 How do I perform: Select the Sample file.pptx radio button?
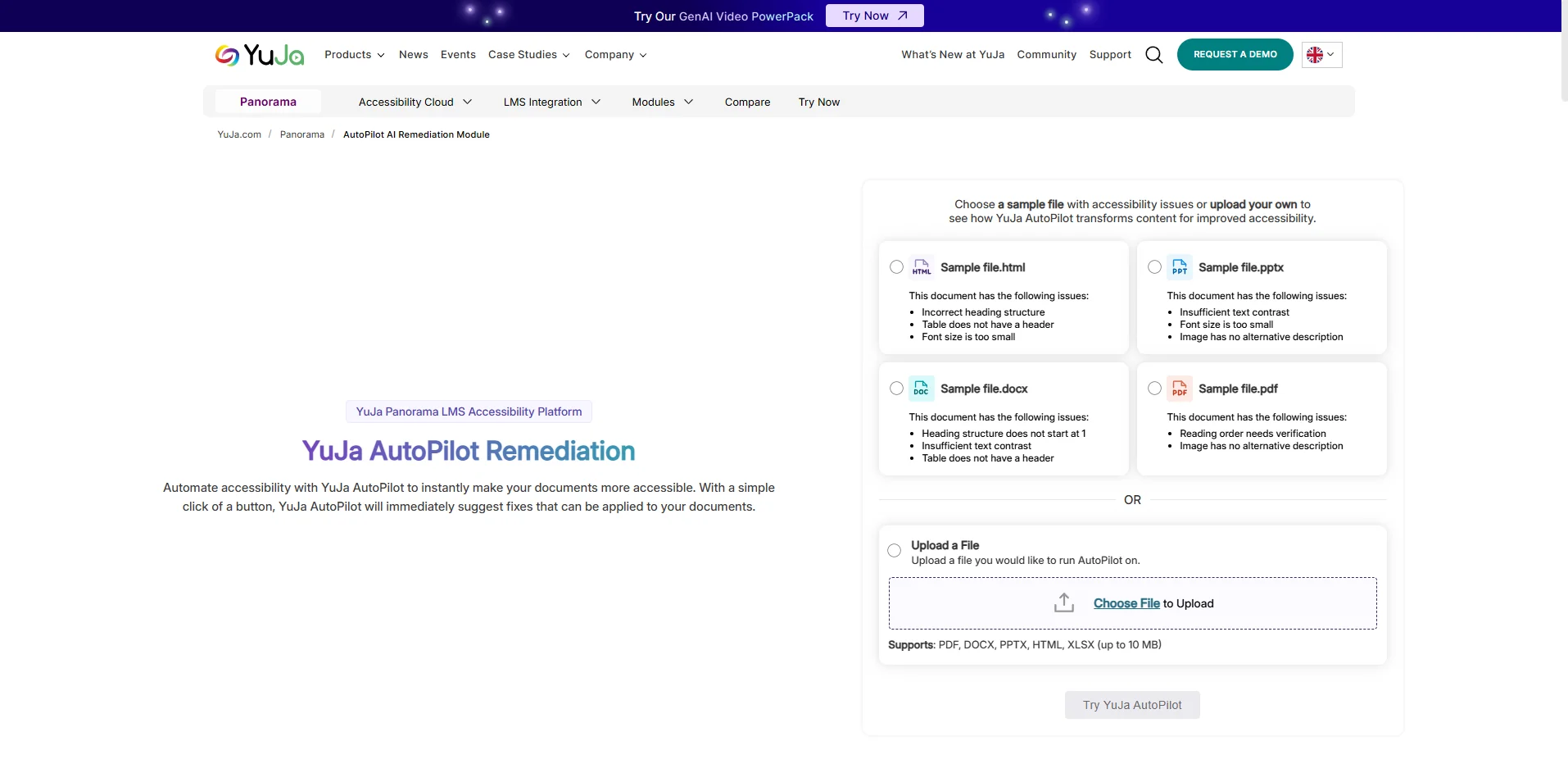pos(1154,267)
